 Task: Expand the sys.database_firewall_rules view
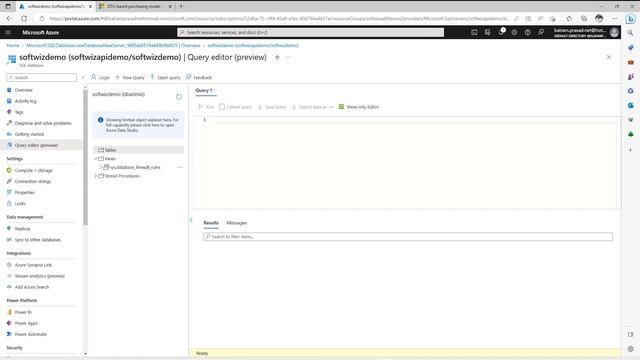click(101, 167)
